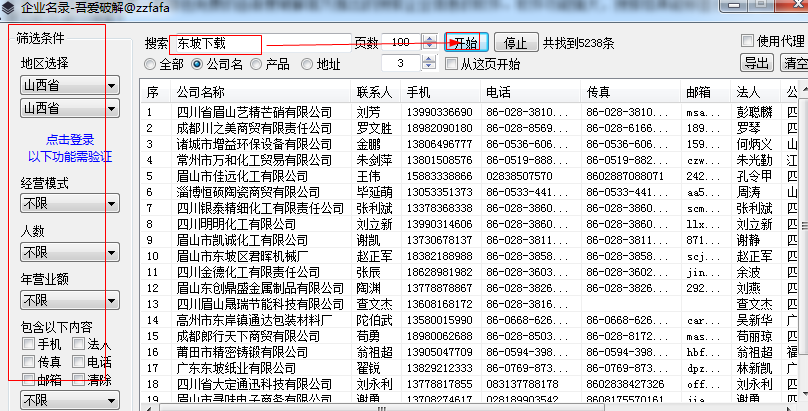
Task: Click the 传真 column header
Action: point(631,92)
